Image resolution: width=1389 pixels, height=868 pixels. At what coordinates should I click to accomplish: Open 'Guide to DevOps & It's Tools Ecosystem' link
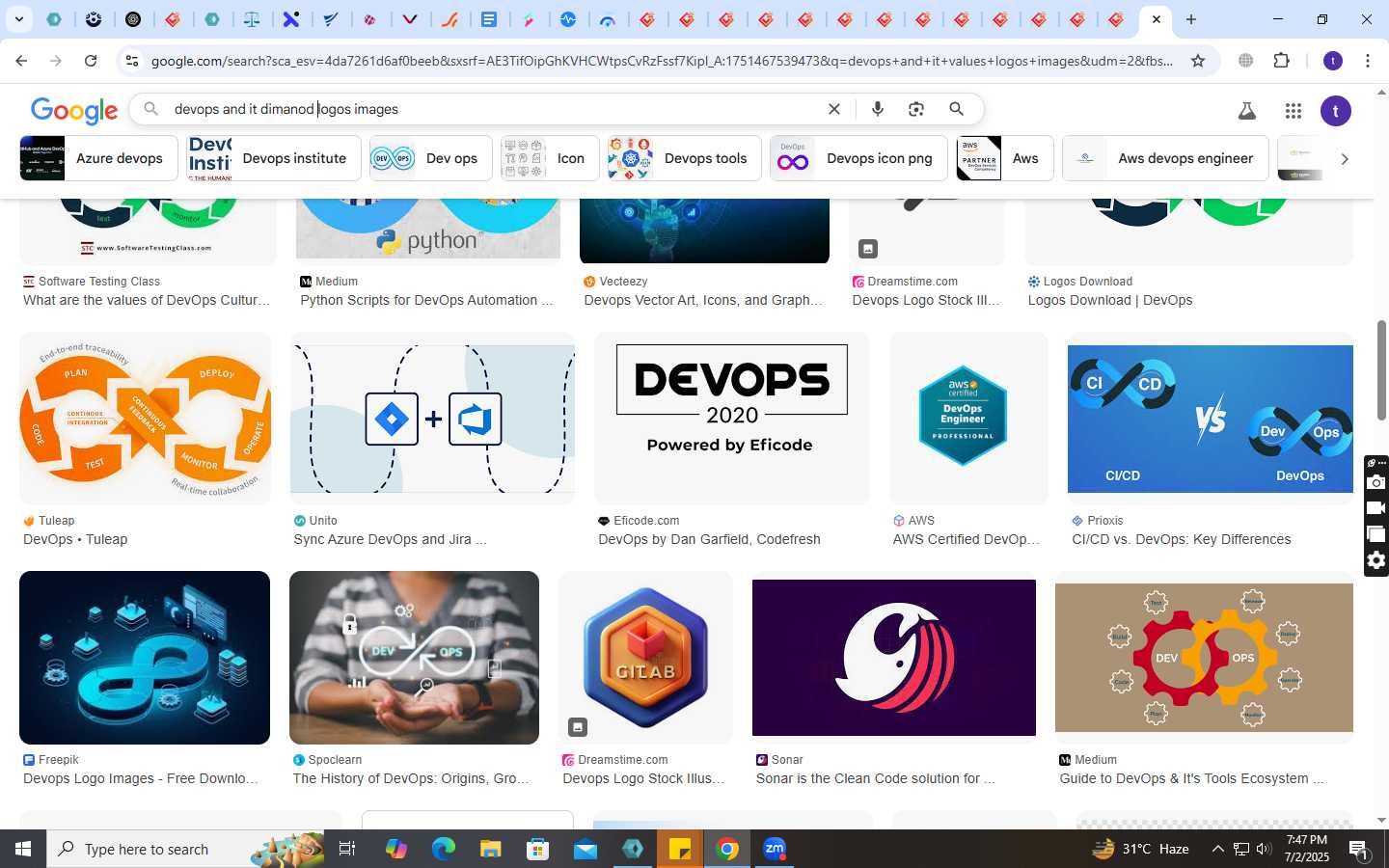coord(1191,778)
